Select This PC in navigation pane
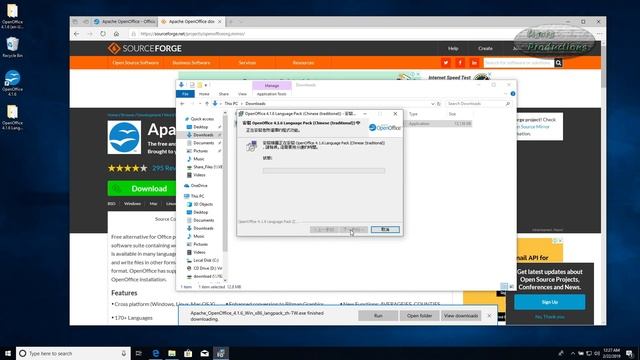Viewport: 640px width, 360px height. tap(197, 196)
